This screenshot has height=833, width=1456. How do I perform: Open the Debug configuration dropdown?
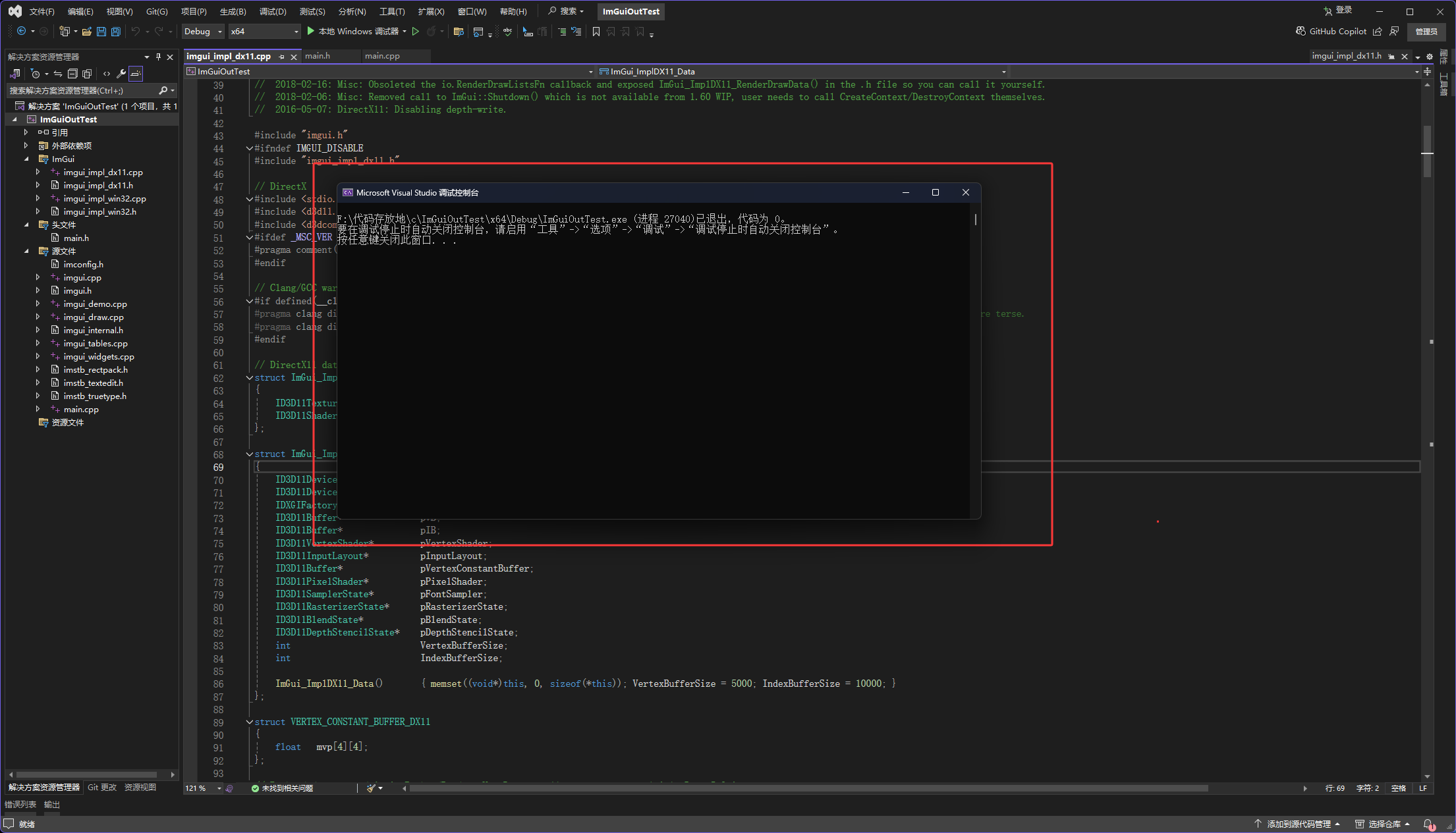(x=203, y=31)
